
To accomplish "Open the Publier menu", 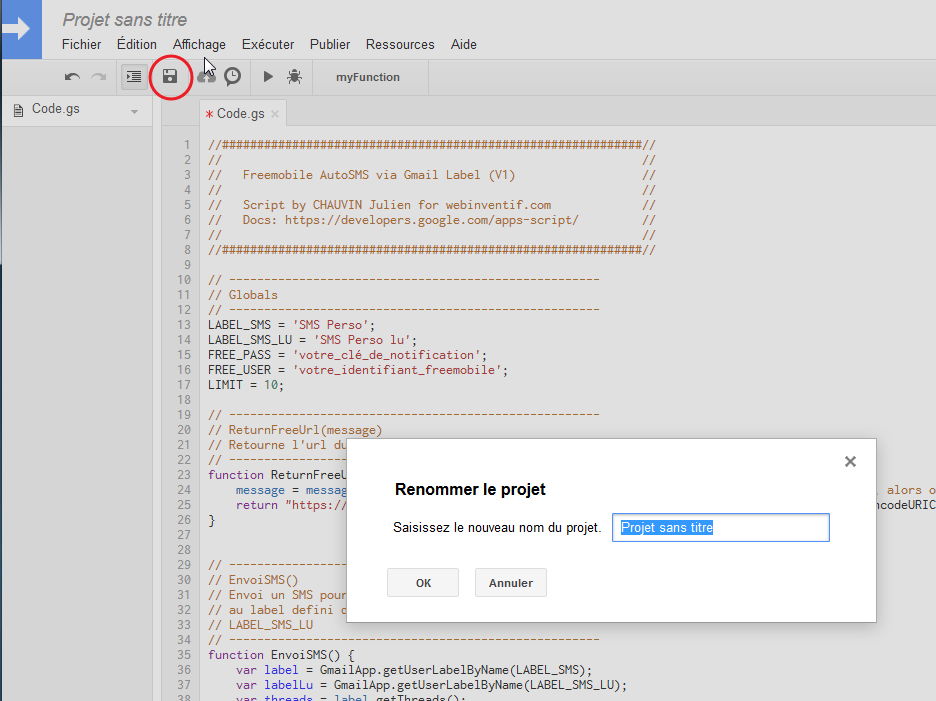I will coord(330,45).
